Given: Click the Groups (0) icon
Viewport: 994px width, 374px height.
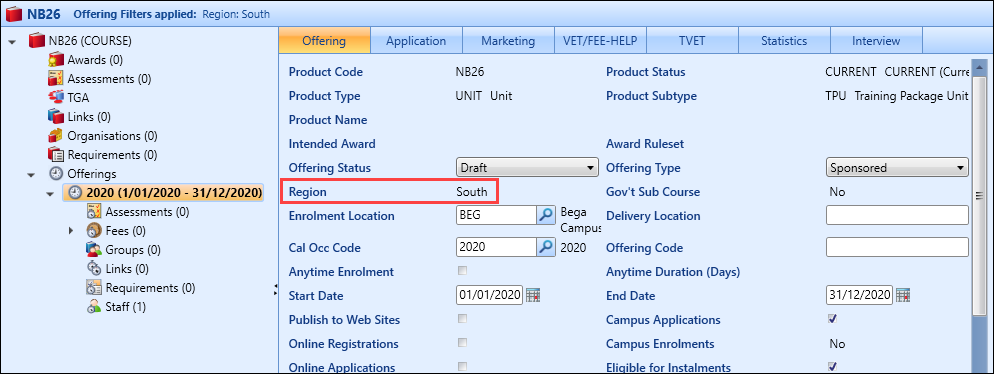Looking at the screenshot, I should click(94, 250).
